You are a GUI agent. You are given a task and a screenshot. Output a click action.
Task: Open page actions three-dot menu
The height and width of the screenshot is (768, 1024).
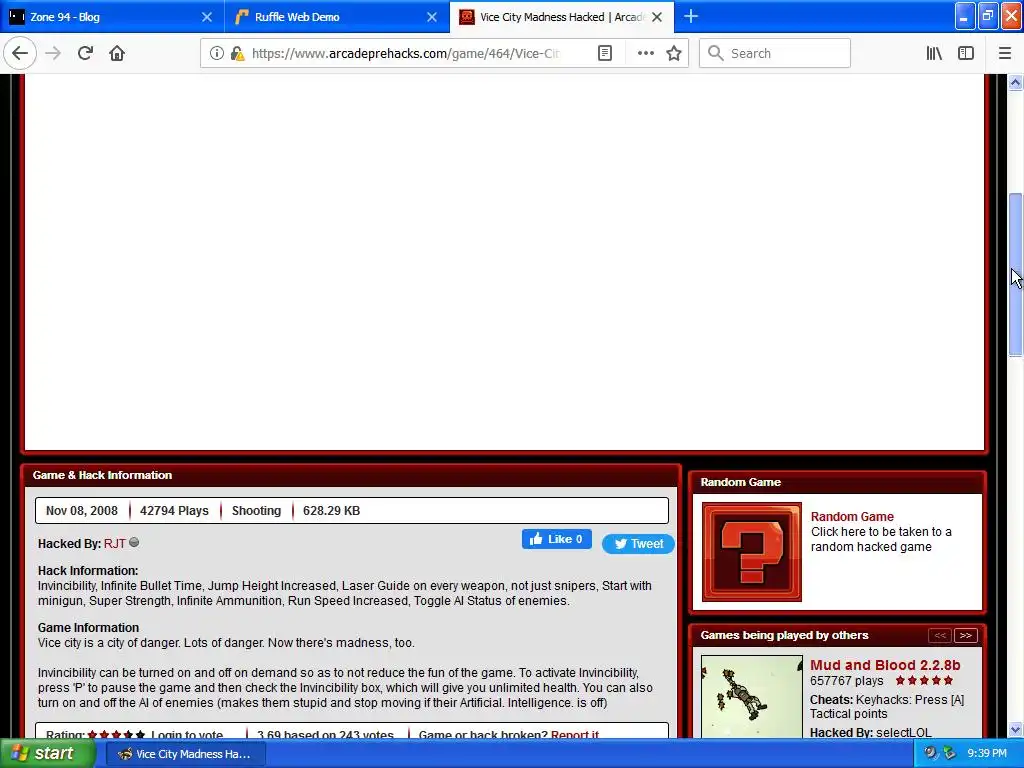(645, 53)
